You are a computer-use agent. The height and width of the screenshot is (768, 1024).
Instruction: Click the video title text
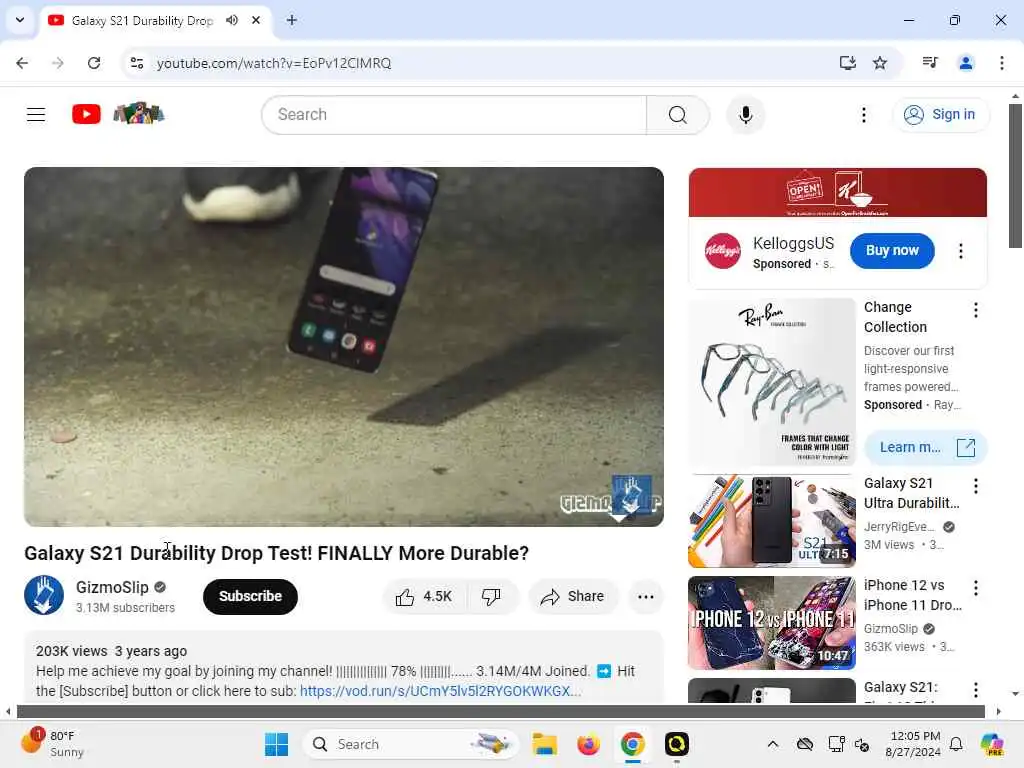276,553
